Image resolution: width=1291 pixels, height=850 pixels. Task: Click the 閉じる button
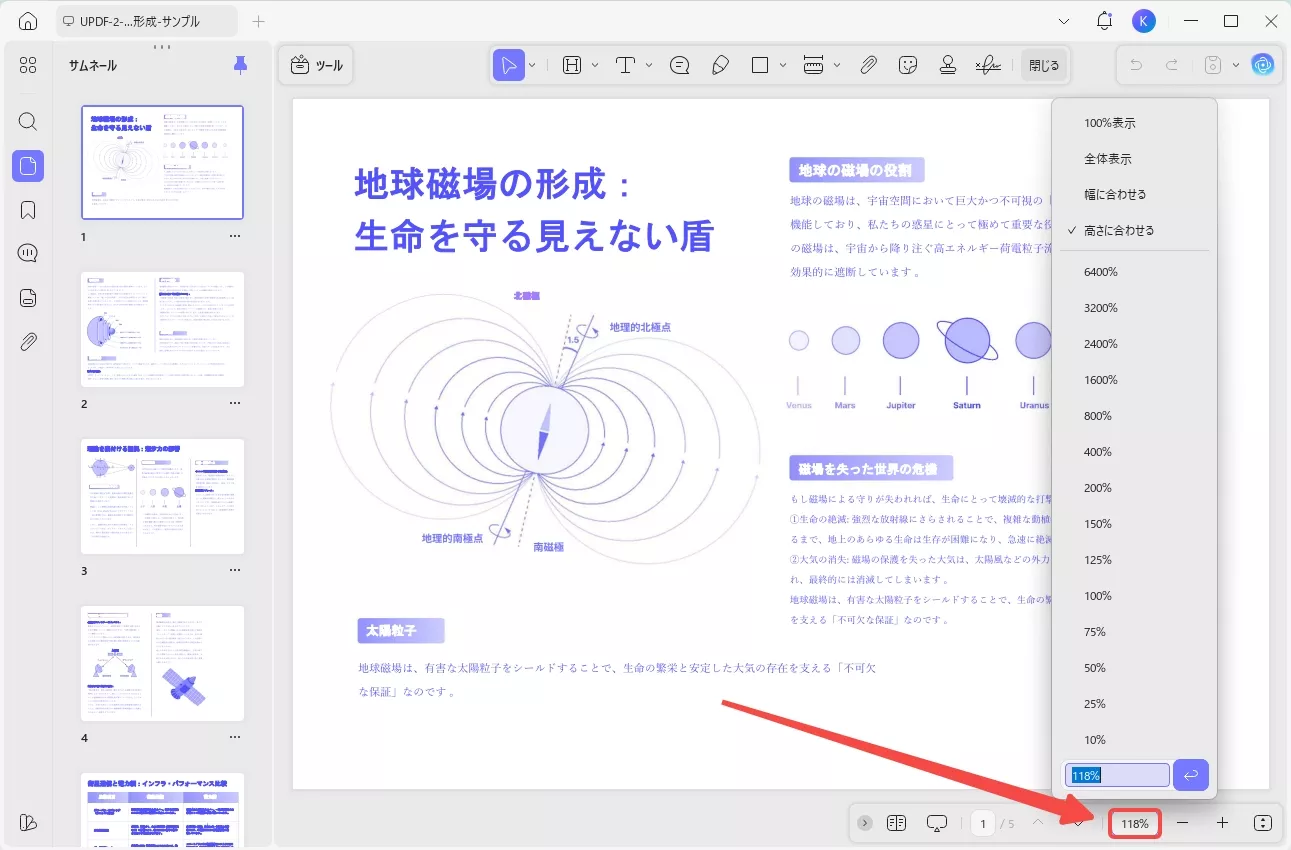(x=1044, y=63)
